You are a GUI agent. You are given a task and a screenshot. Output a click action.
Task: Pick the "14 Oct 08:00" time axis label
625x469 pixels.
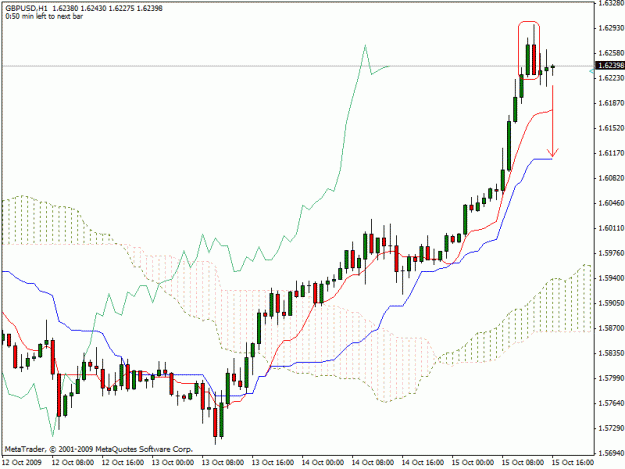click(373, 463)
